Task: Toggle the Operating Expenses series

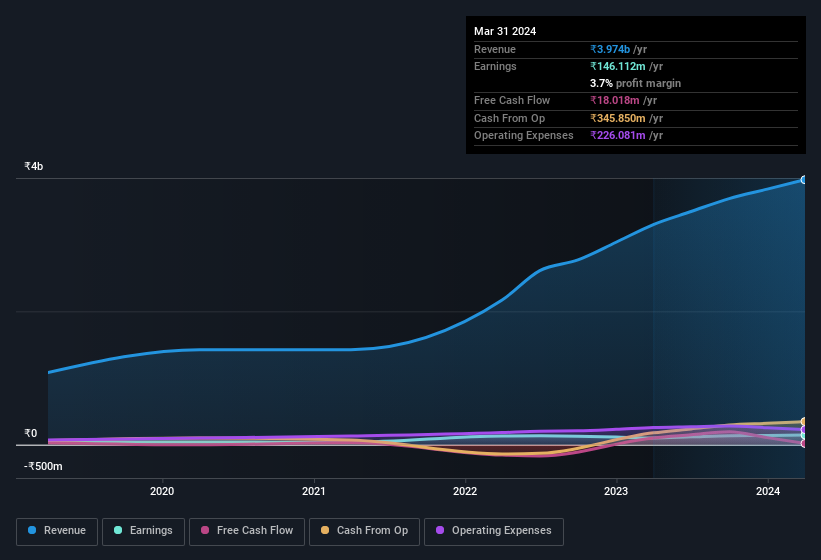Action: pyautogui.click(x=494, y=532)
